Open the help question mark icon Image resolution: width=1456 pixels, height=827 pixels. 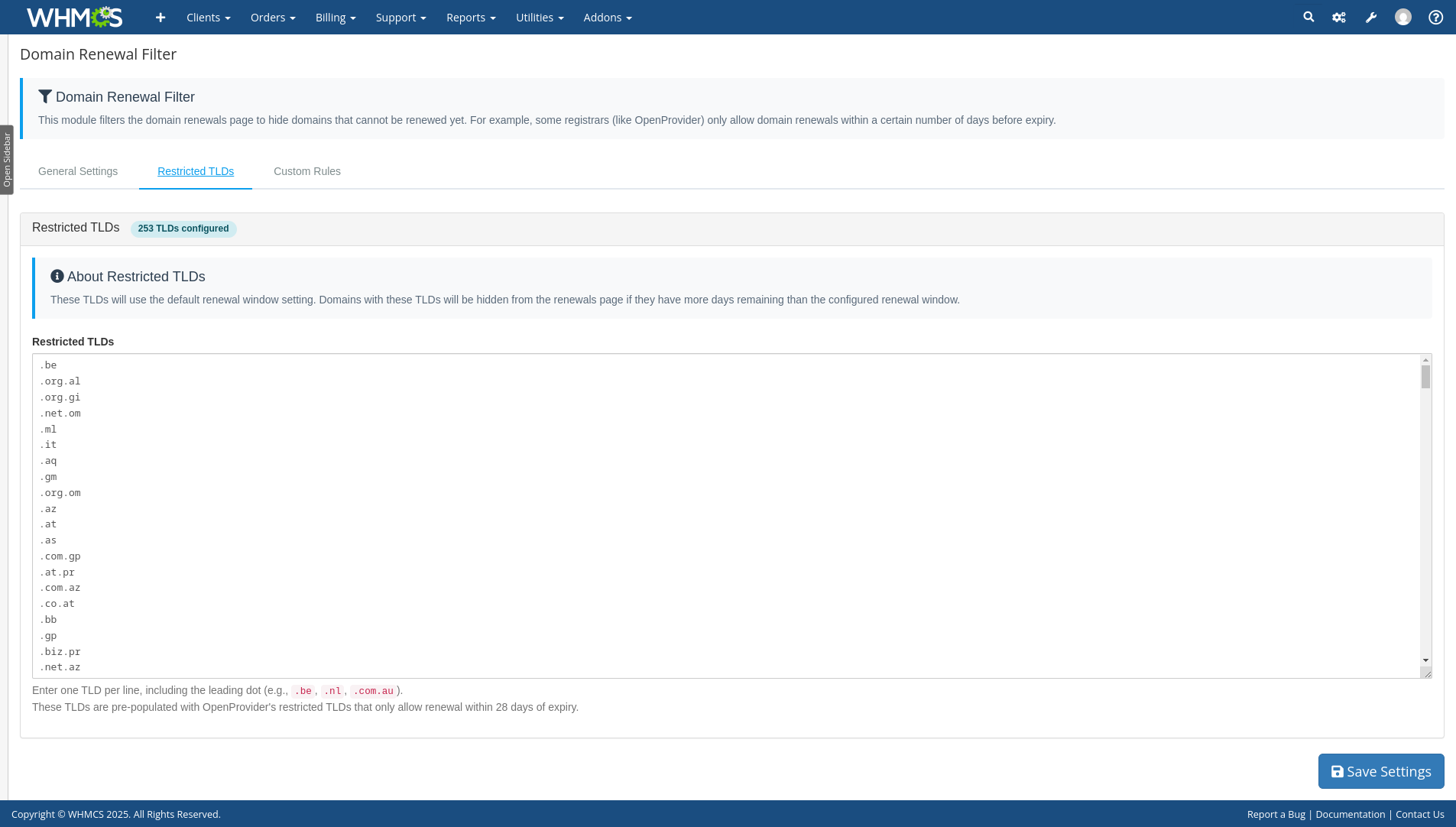(x=1435, y=17)
